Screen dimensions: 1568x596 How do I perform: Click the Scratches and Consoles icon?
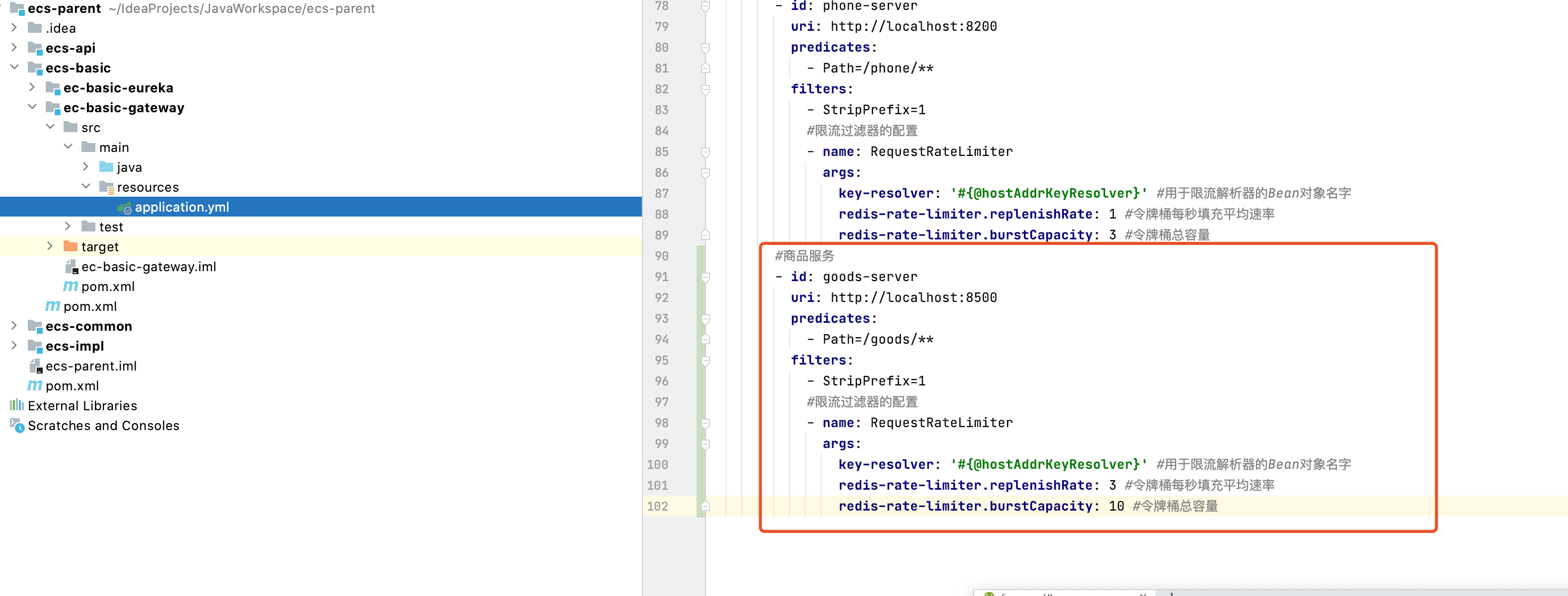pos(17,426)
